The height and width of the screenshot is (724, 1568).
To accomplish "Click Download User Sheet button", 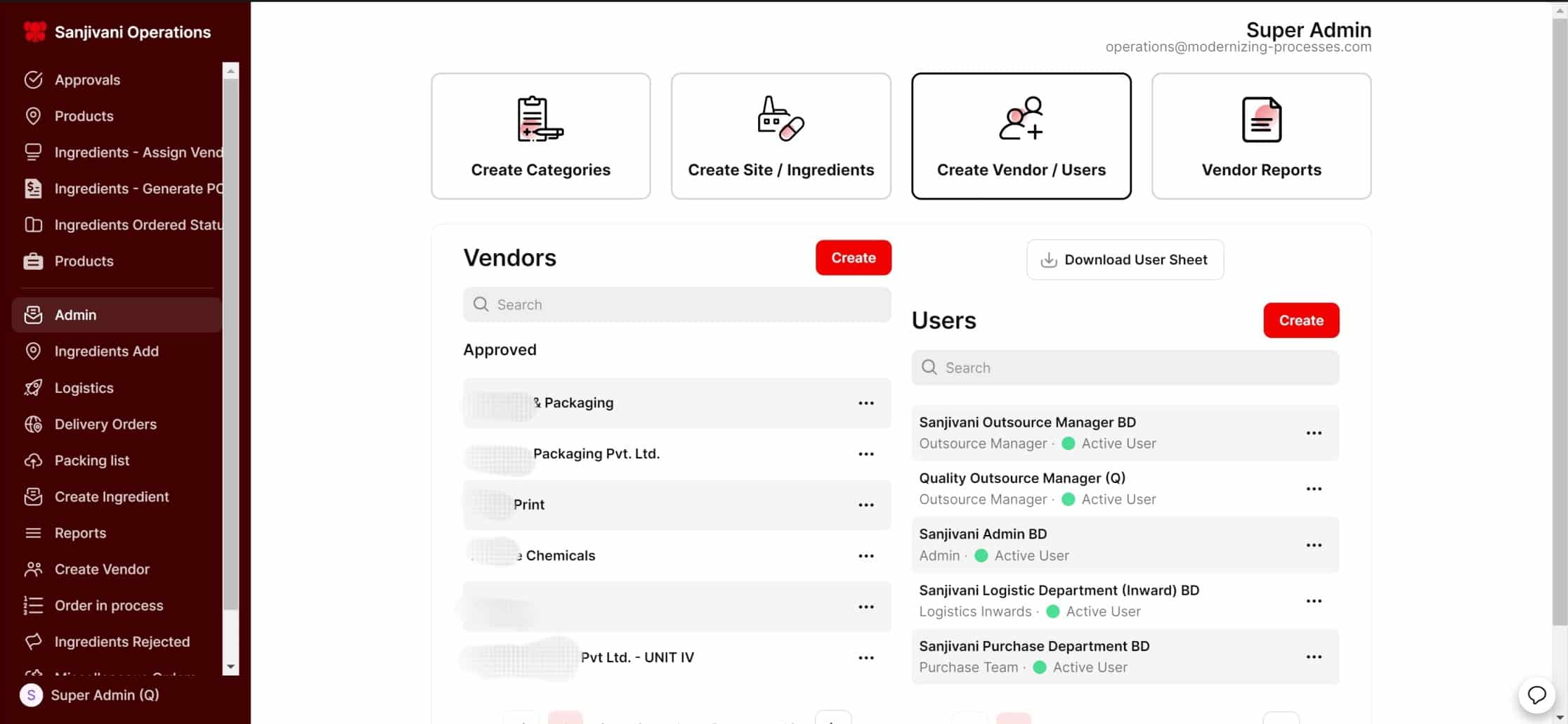I will (x=1125, y=260).
